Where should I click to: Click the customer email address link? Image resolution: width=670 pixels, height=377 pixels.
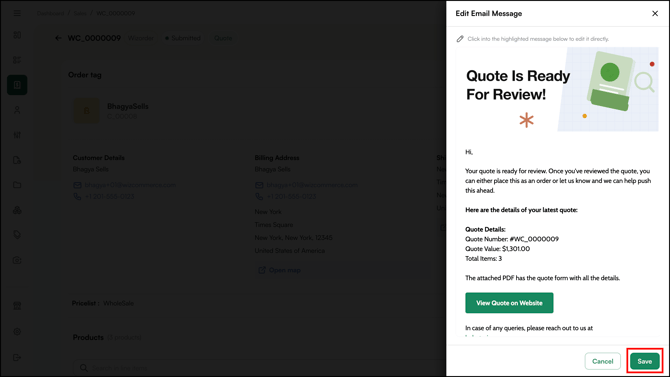pos(130,185)
